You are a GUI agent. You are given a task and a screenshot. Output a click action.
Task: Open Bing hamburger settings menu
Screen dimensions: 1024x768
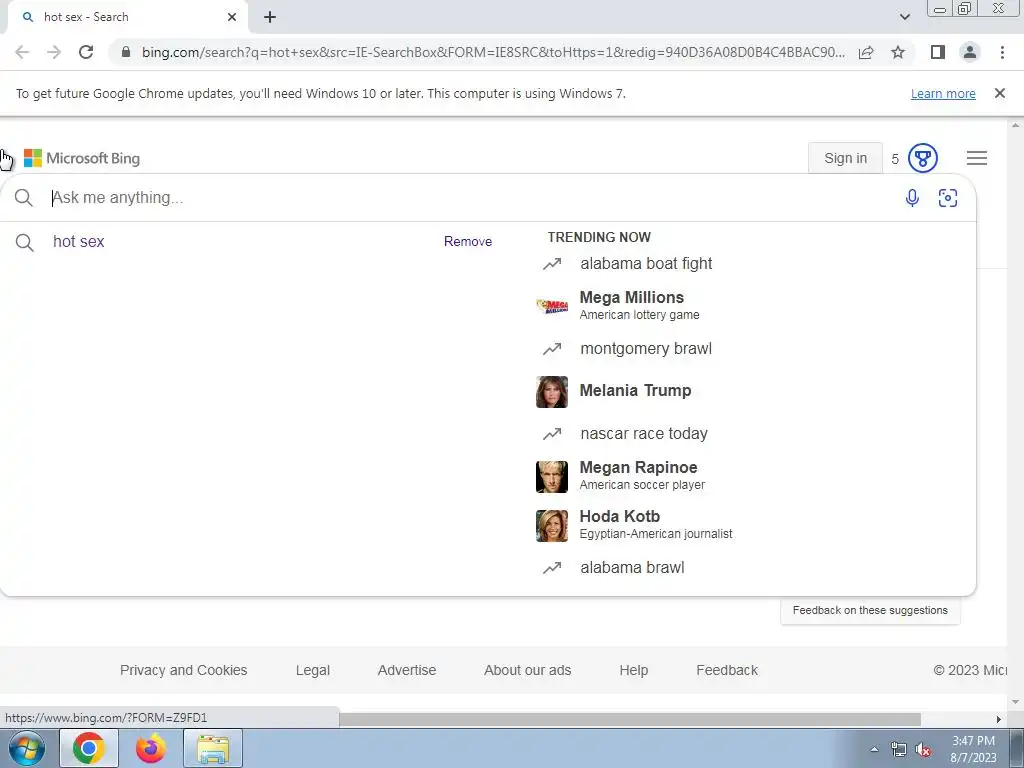coord(976,158)
